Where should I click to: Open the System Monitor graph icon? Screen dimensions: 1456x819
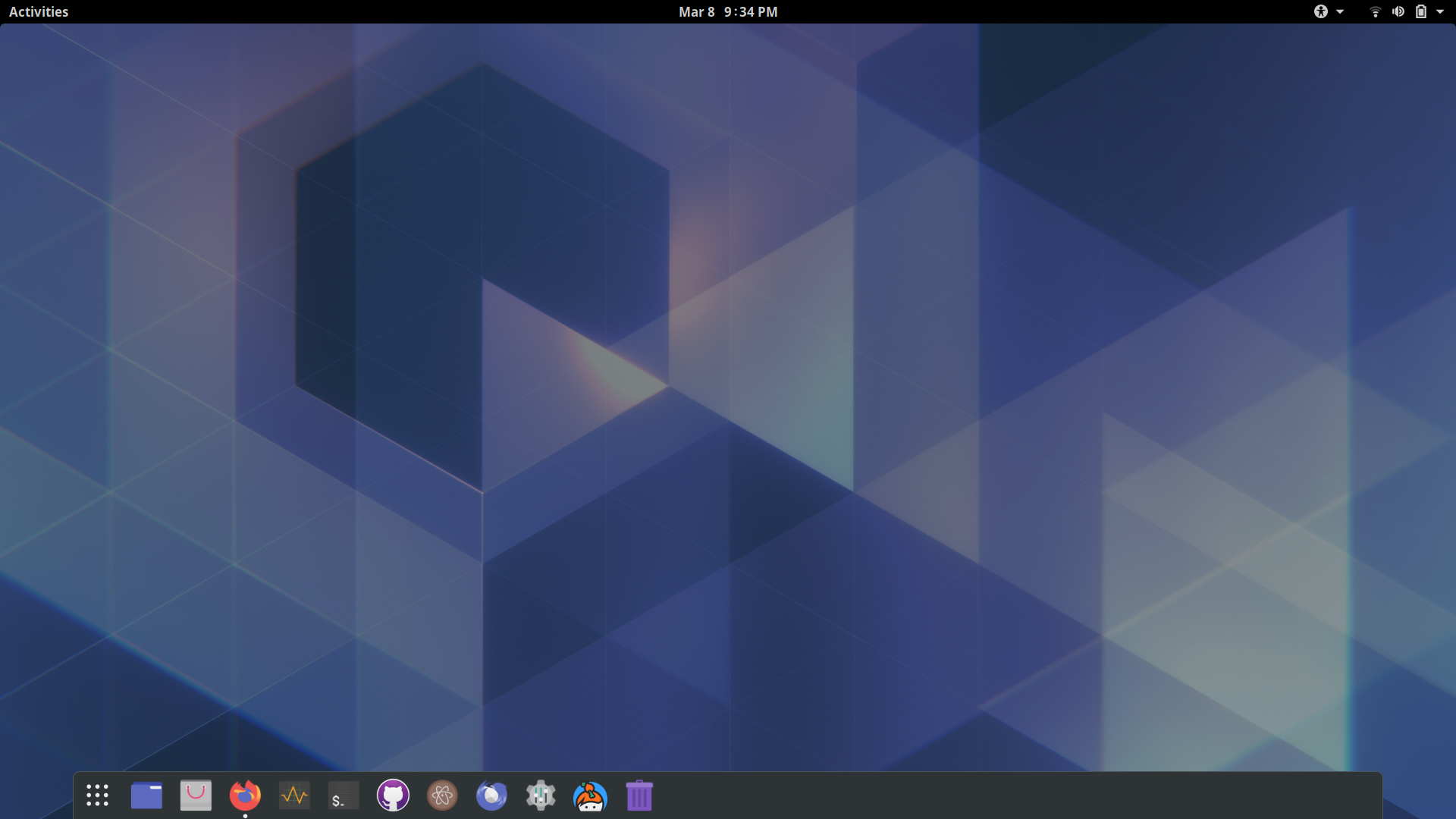coord(294,795)
